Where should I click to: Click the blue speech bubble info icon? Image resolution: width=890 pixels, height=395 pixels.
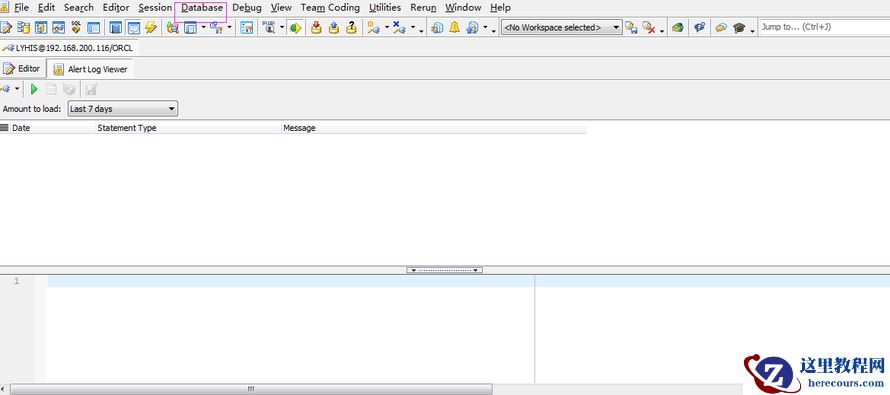point(700,27)
